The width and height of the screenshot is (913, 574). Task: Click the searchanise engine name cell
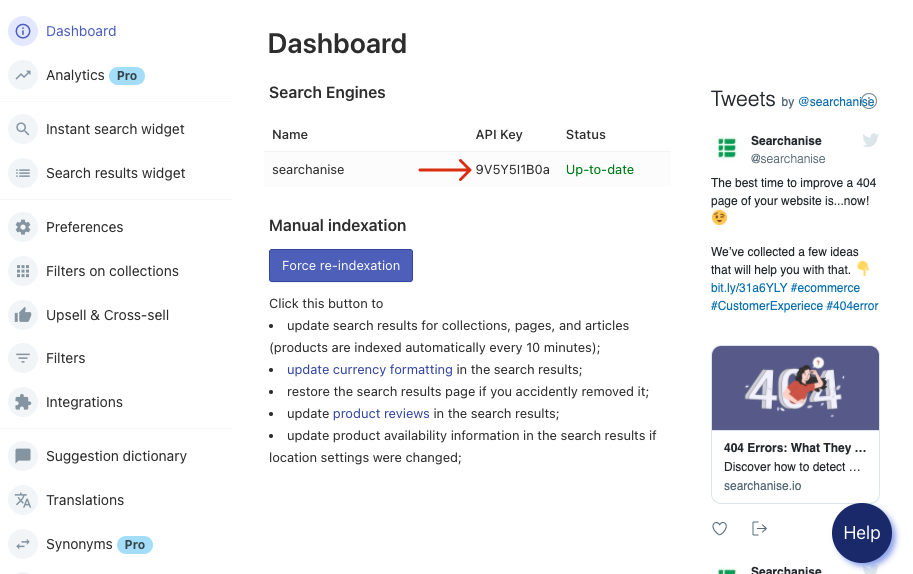point(308,169)
